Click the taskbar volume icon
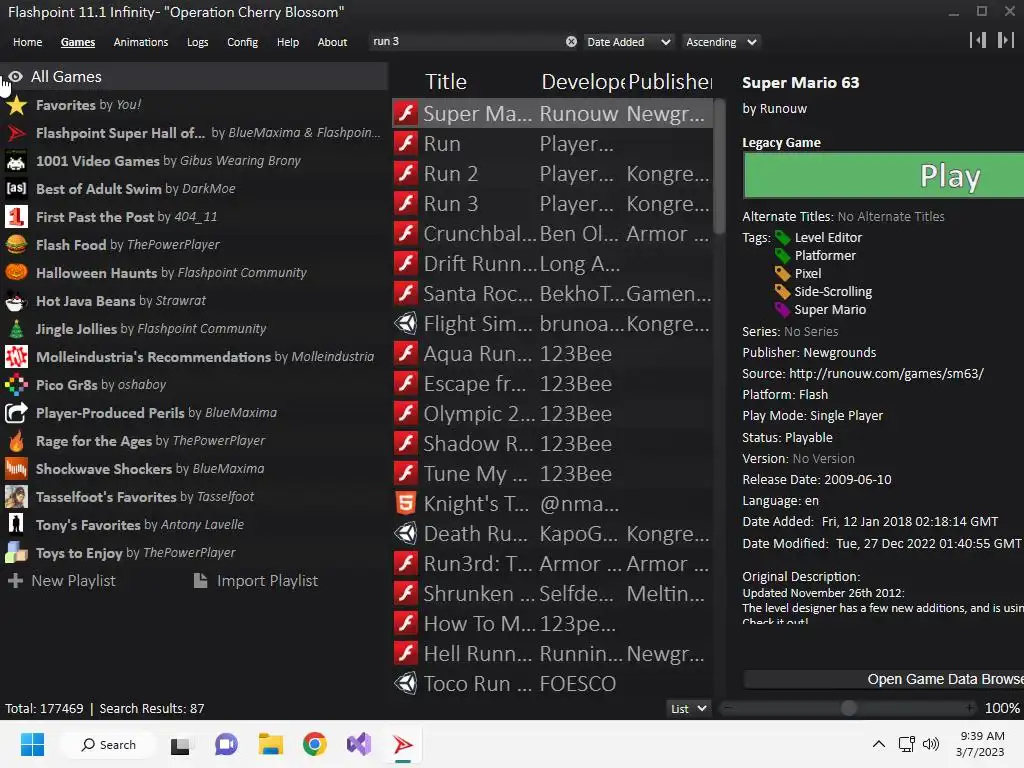The width and height of the screenshot is (1024, 768). [931, 744]
